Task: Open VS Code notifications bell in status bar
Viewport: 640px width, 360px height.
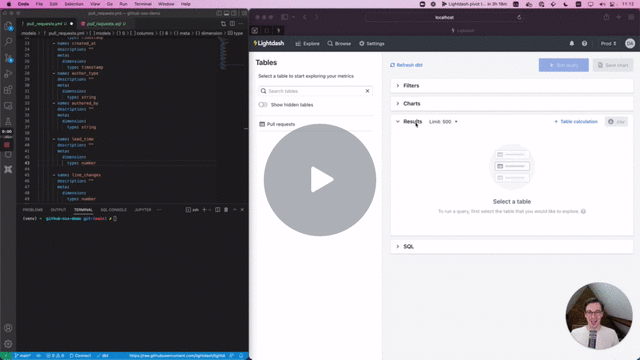Action: (241, 356)
